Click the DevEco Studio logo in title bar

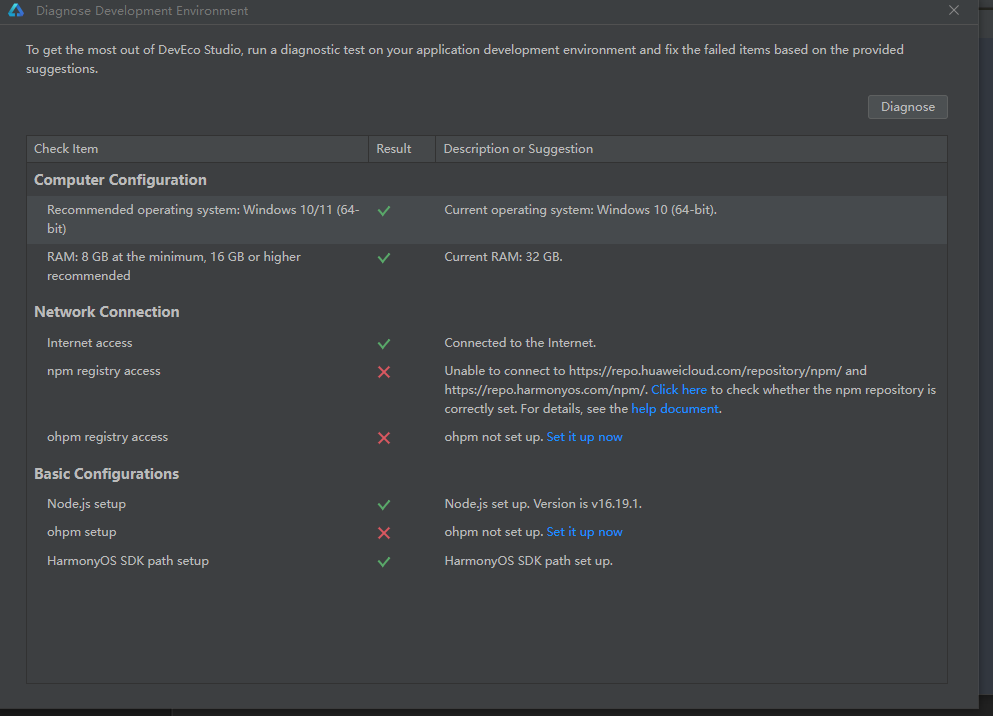click(x=16, y=11)
